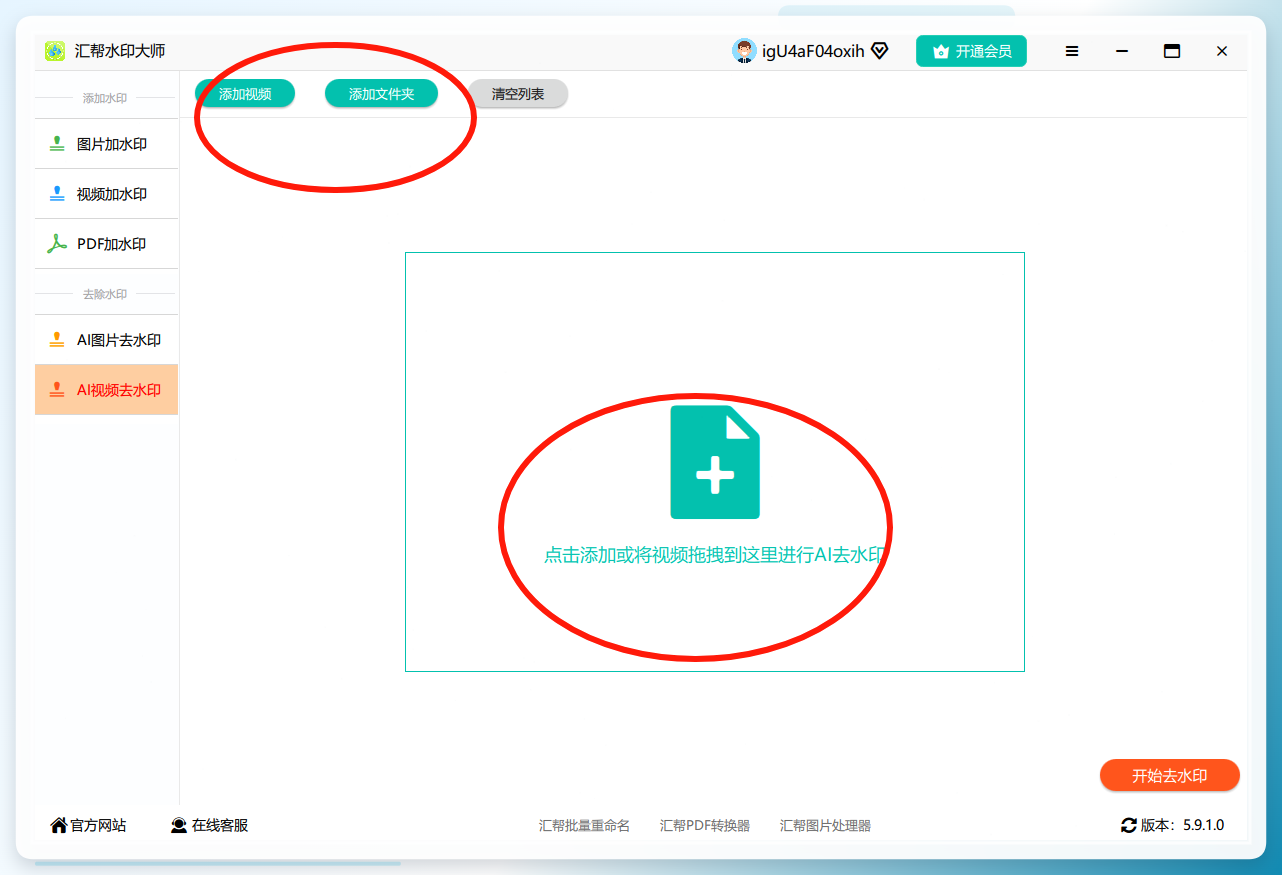Select the AI视频去水印 sidebar item
The height and width of the screenshot is (875, 1282).
pos(107,390)
